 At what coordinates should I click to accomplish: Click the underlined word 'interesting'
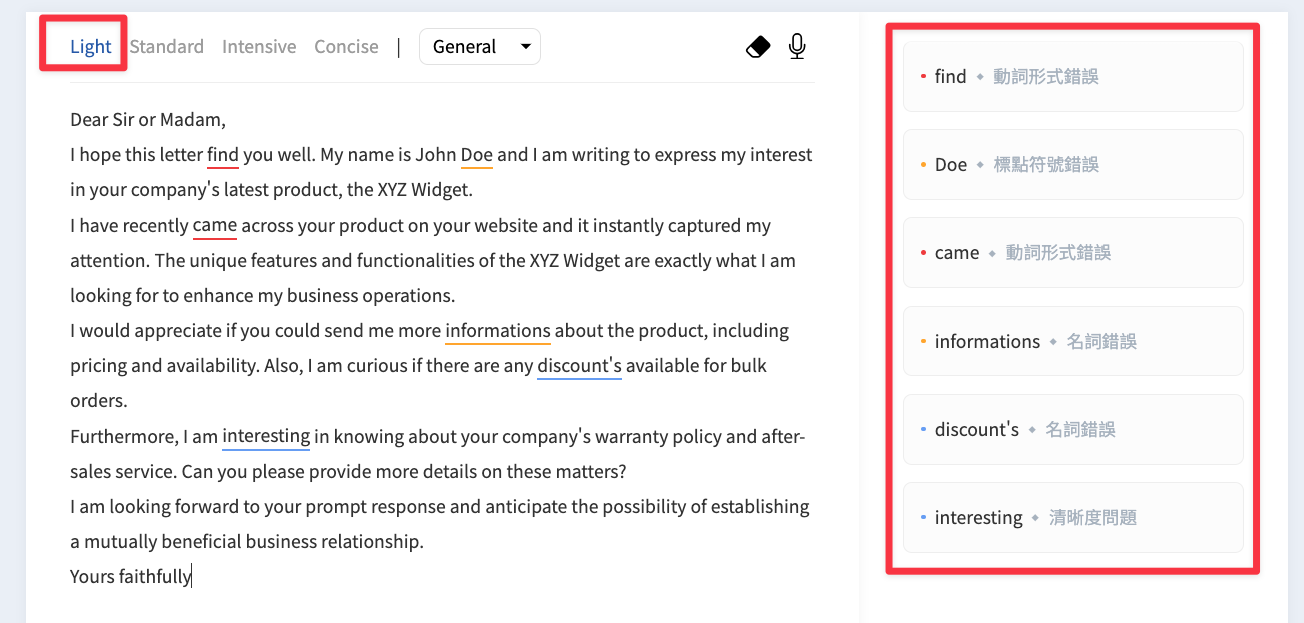(x=266, y=436)
